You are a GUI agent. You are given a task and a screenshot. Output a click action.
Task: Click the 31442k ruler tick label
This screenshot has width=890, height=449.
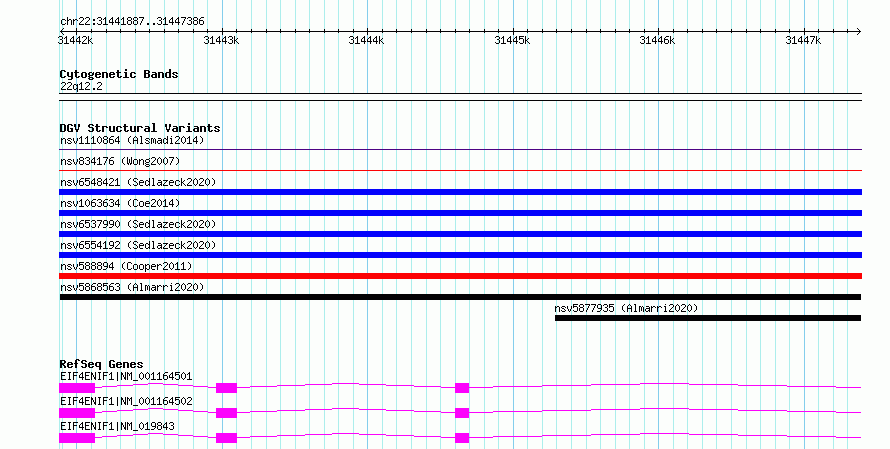(75, 40)
